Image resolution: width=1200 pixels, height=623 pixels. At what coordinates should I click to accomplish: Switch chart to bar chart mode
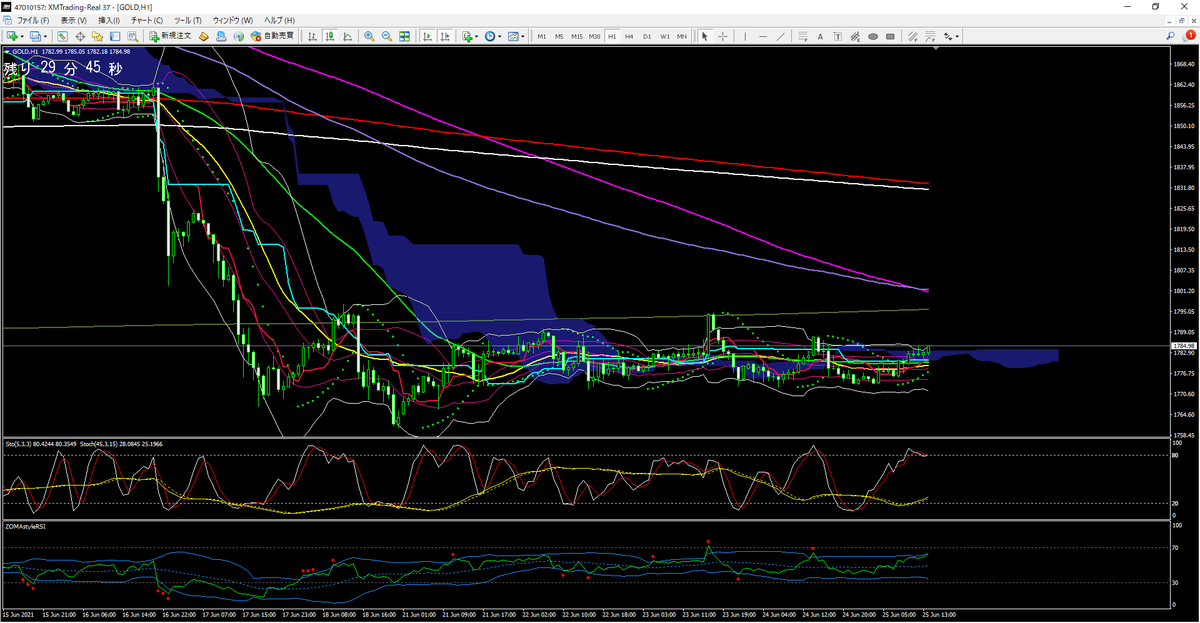[x=312, y=36]
